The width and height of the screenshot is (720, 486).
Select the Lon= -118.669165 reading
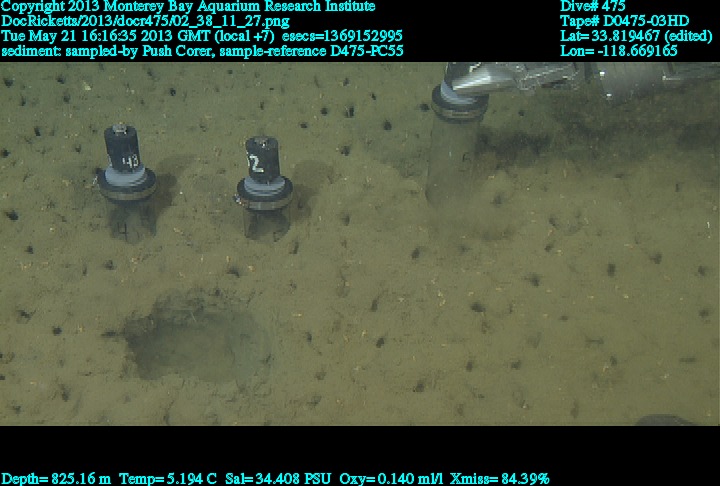[619, 51]
